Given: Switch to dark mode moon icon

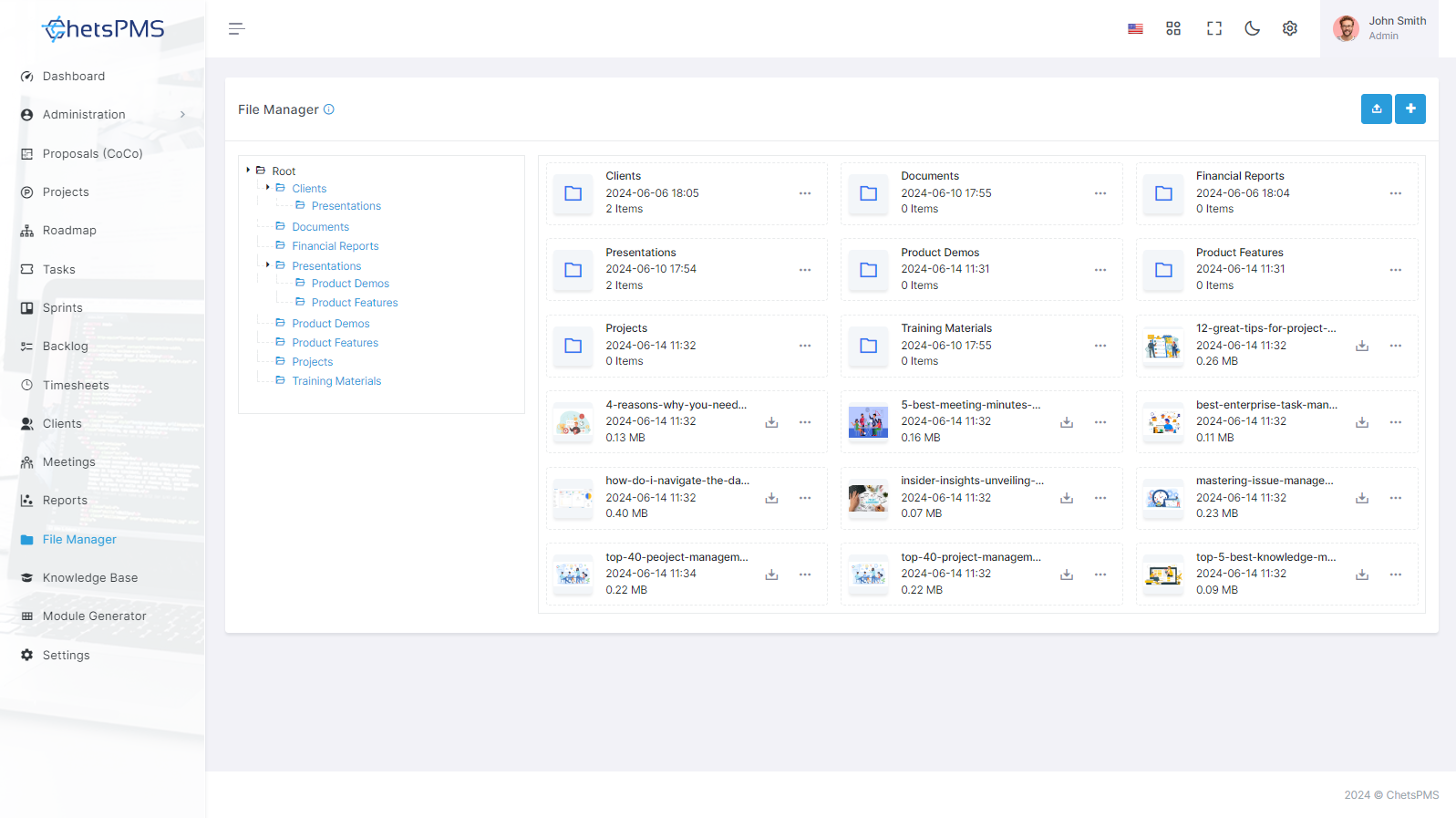Looking at the screenshot, I should click(x=1253, y=29).
